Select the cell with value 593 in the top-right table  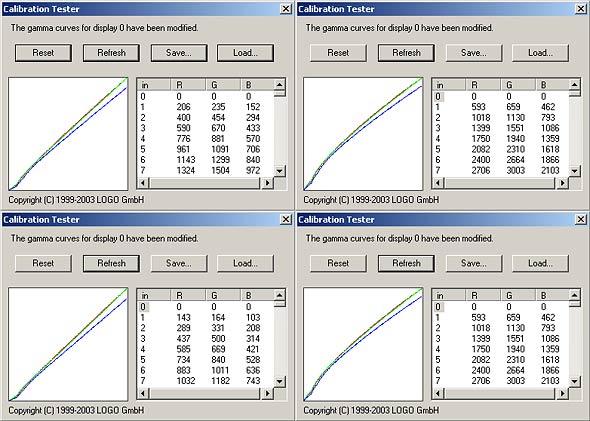[479, 107]
